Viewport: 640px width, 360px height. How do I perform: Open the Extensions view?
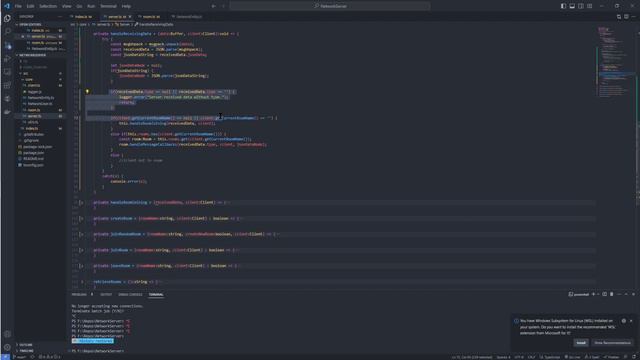[7, 85]
